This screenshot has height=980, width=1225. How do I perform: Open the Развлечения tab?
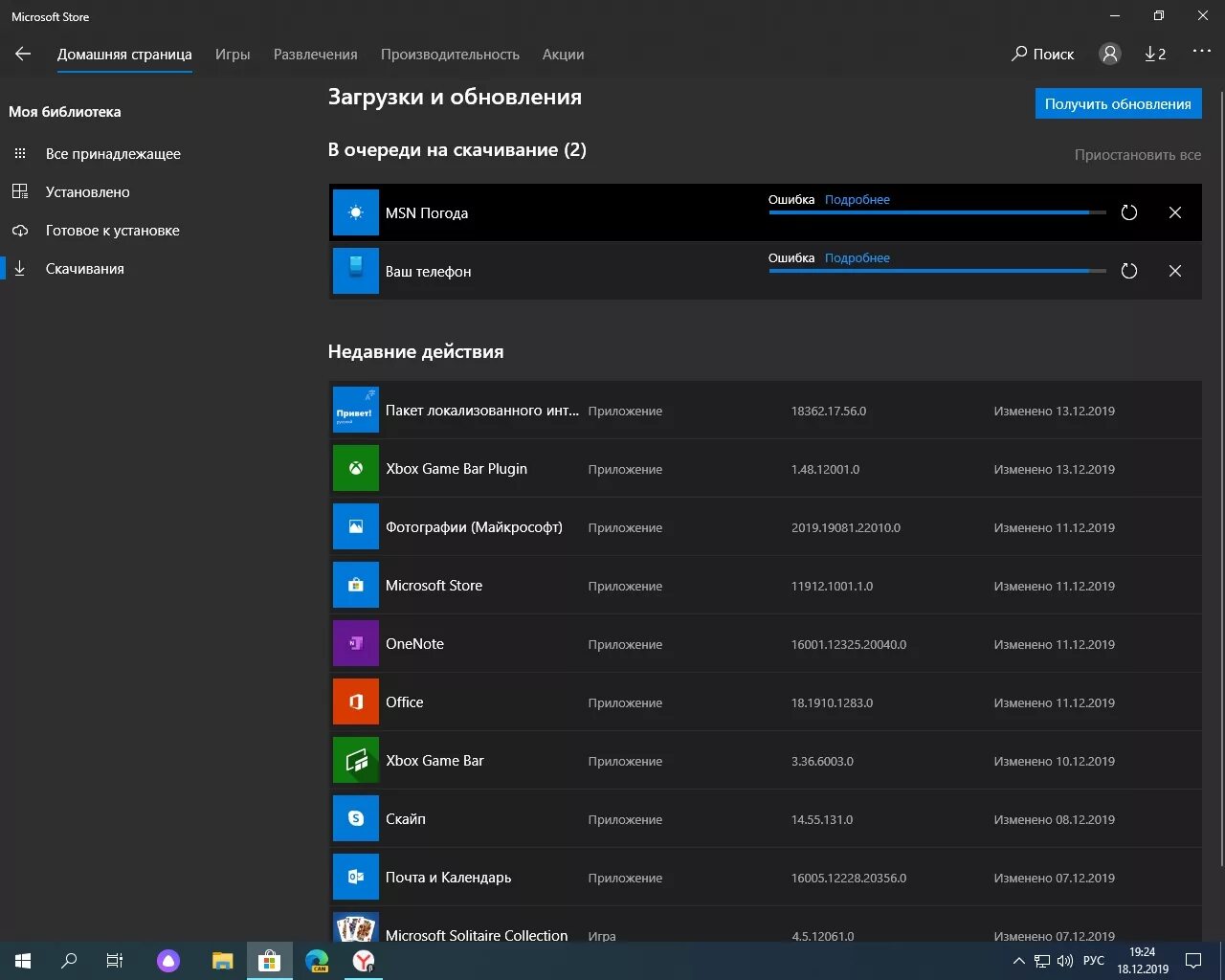pos(316,55)
